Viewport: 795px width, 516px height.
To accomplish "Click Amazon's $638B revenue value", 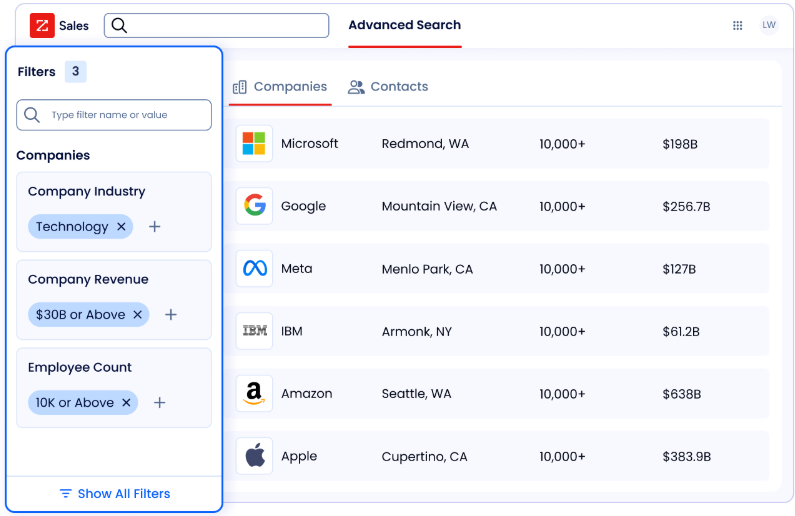I will point(681,394).
